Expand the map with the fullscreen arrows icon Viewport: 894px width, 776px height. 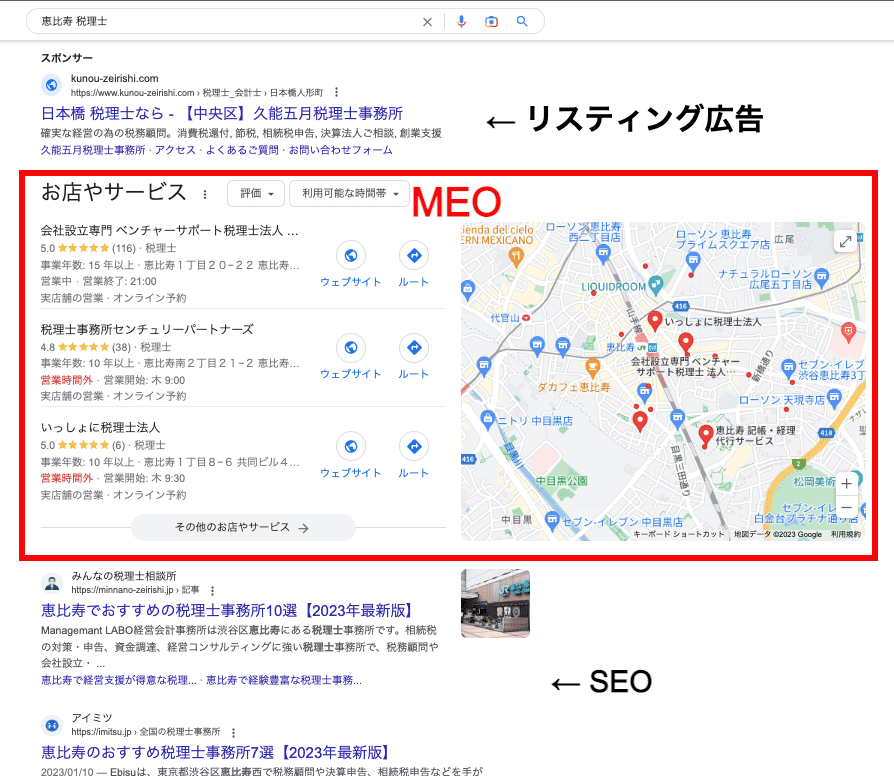click(845, 240)
